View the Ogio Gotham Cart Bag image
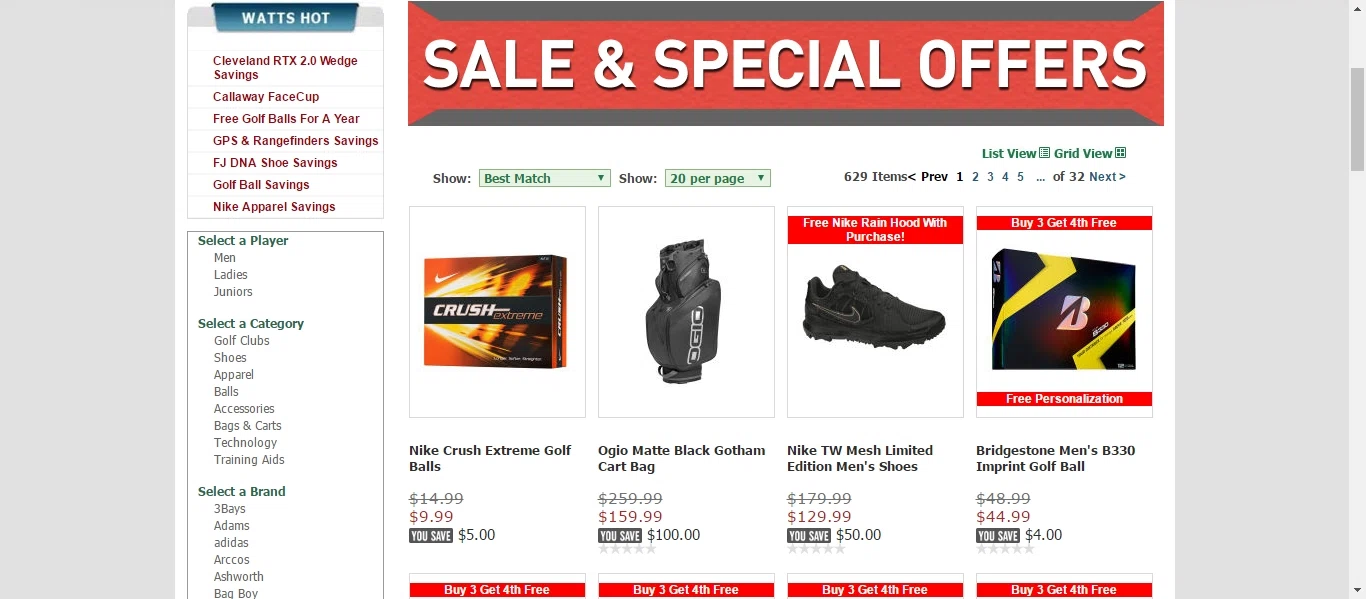The height and width of the screenshot is (599, 1366). pyautogui.click(x=686, y=312)
